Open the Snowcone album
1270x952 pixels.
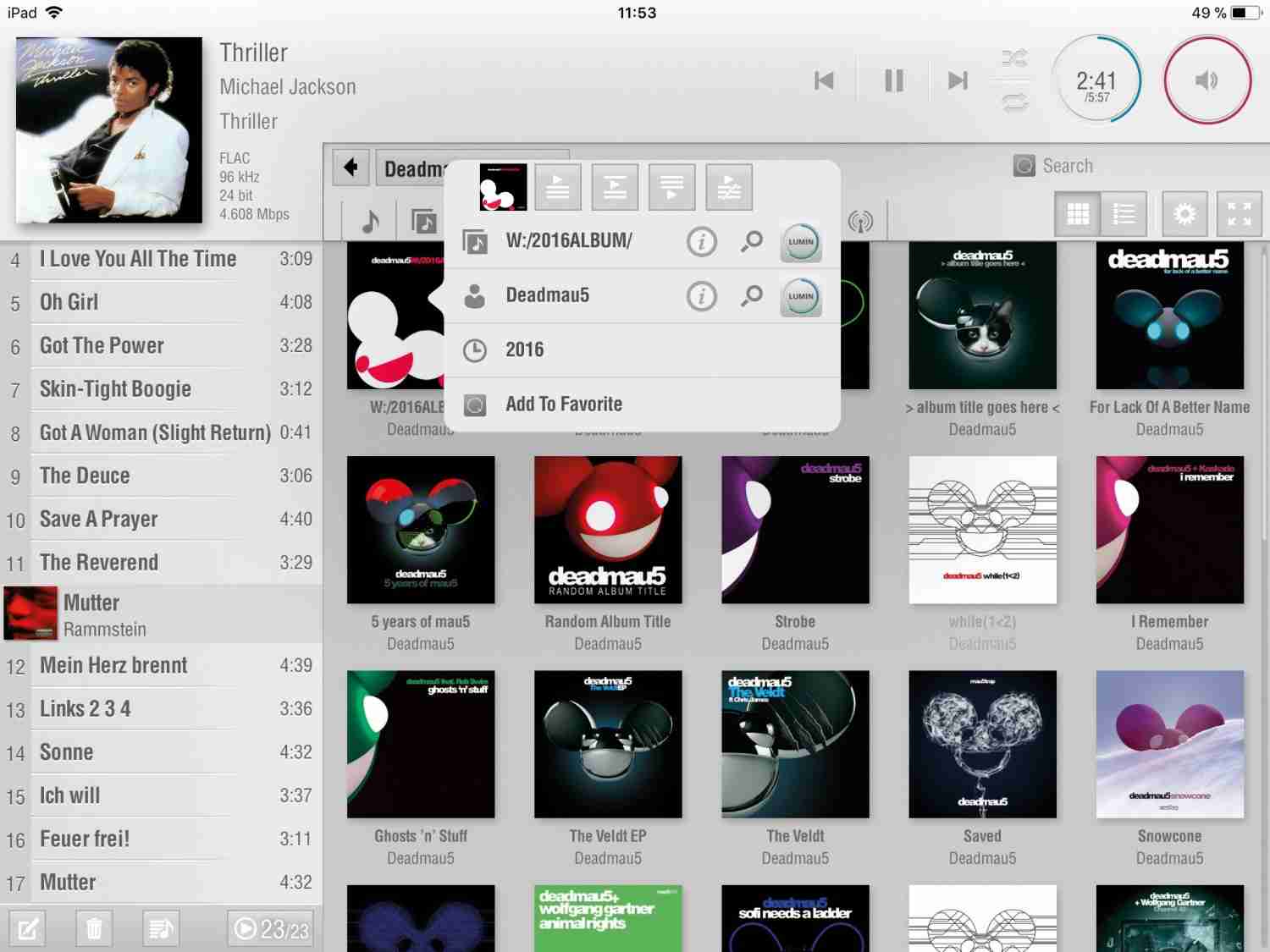pos(1169,744)
